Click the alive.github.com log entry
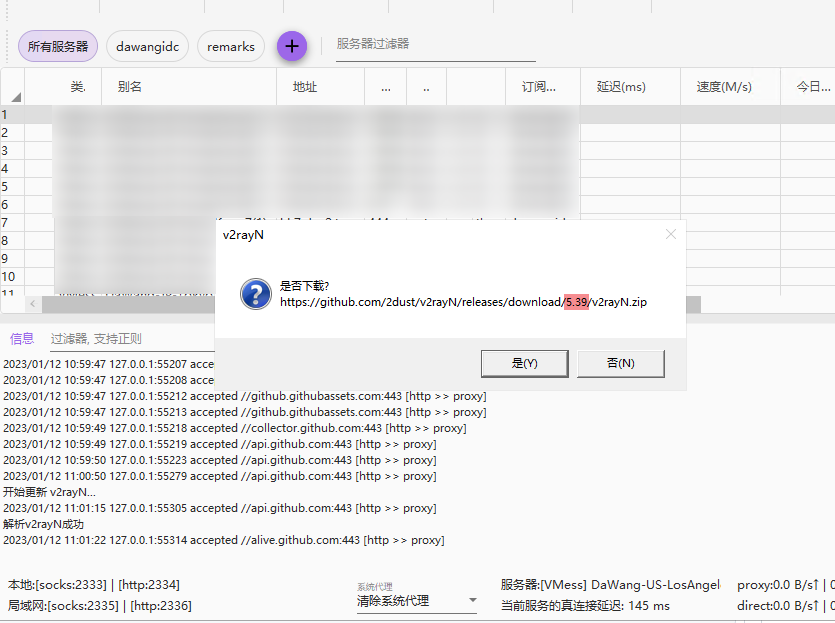Screen dimensions: 835x623 tap(224, 540)
